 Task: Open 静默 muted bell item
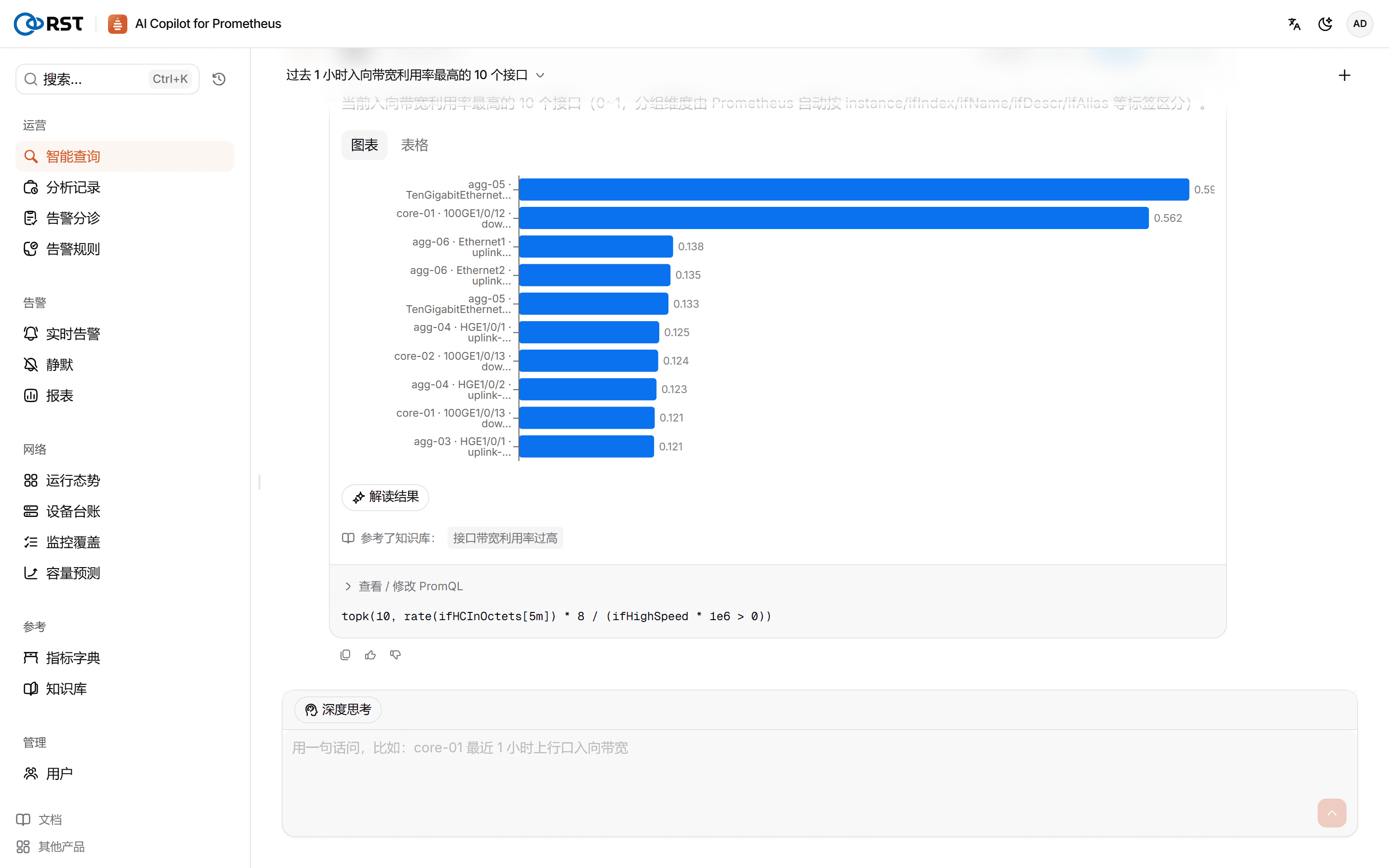pyautogui.click(x=124, y=365)
